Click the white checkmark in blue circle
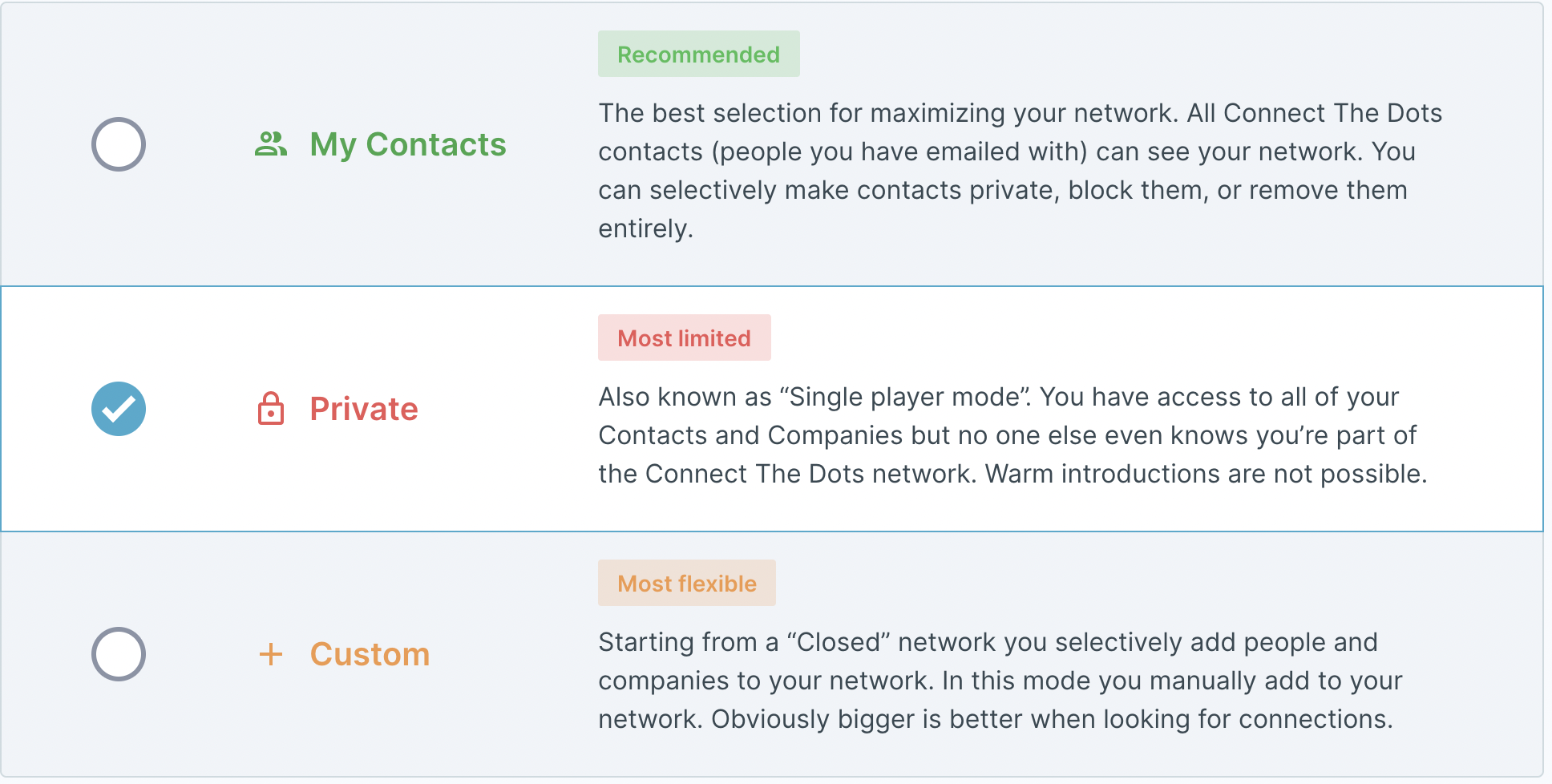Screen dimensions: 1552x784 point(119,410)
